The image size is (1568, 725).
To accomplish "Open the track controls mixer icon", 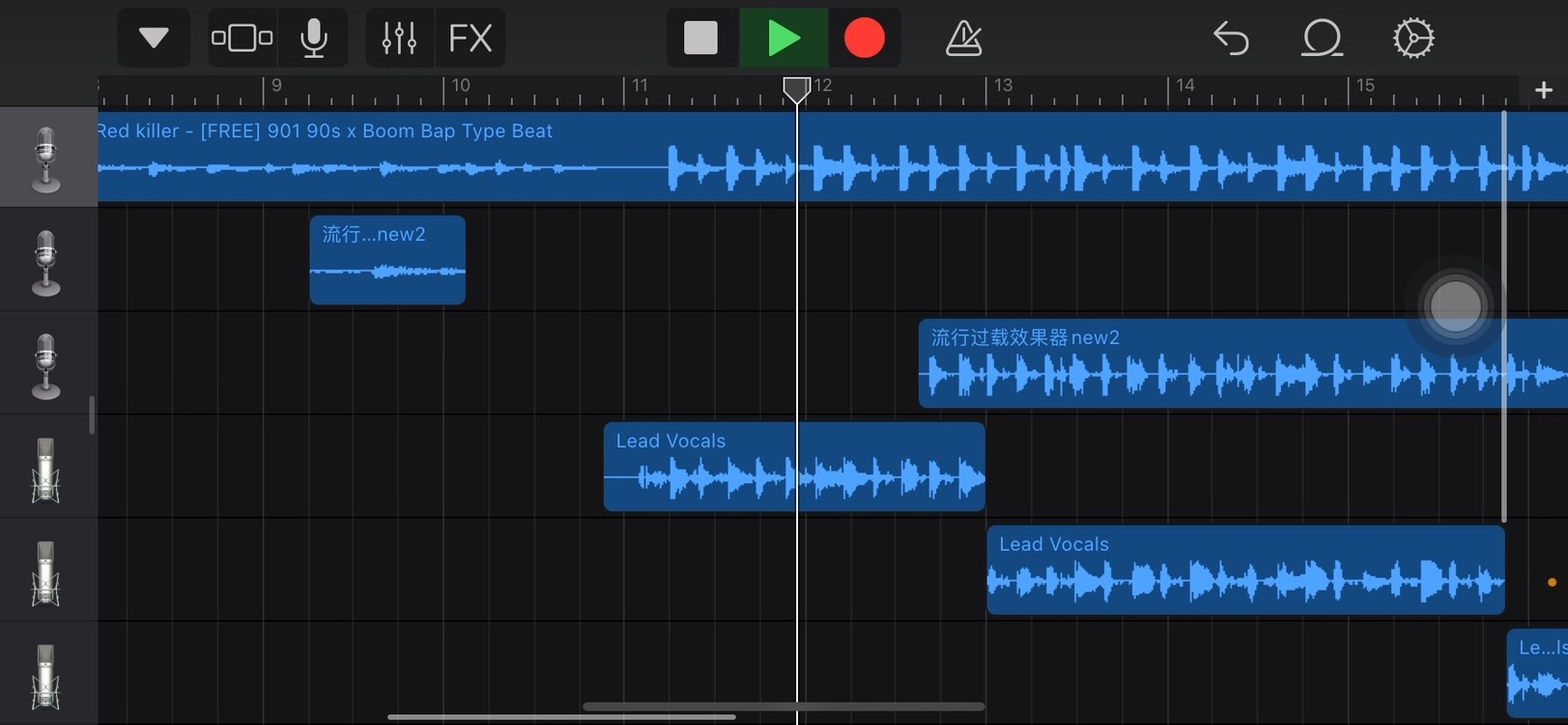I will pos(399,39).
